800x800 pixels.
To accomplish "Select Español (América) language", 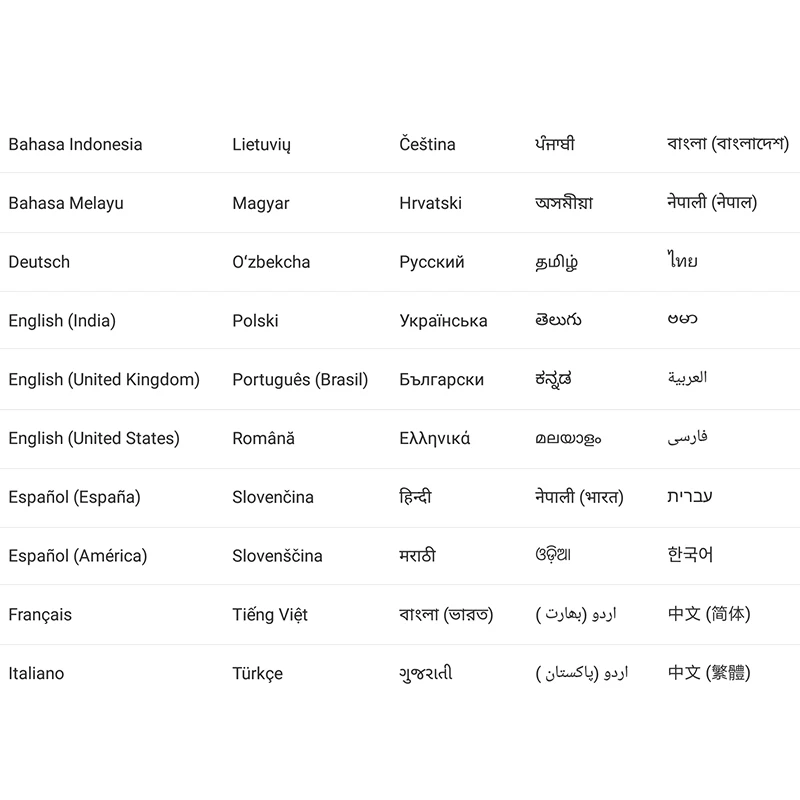I will (78, 556).
